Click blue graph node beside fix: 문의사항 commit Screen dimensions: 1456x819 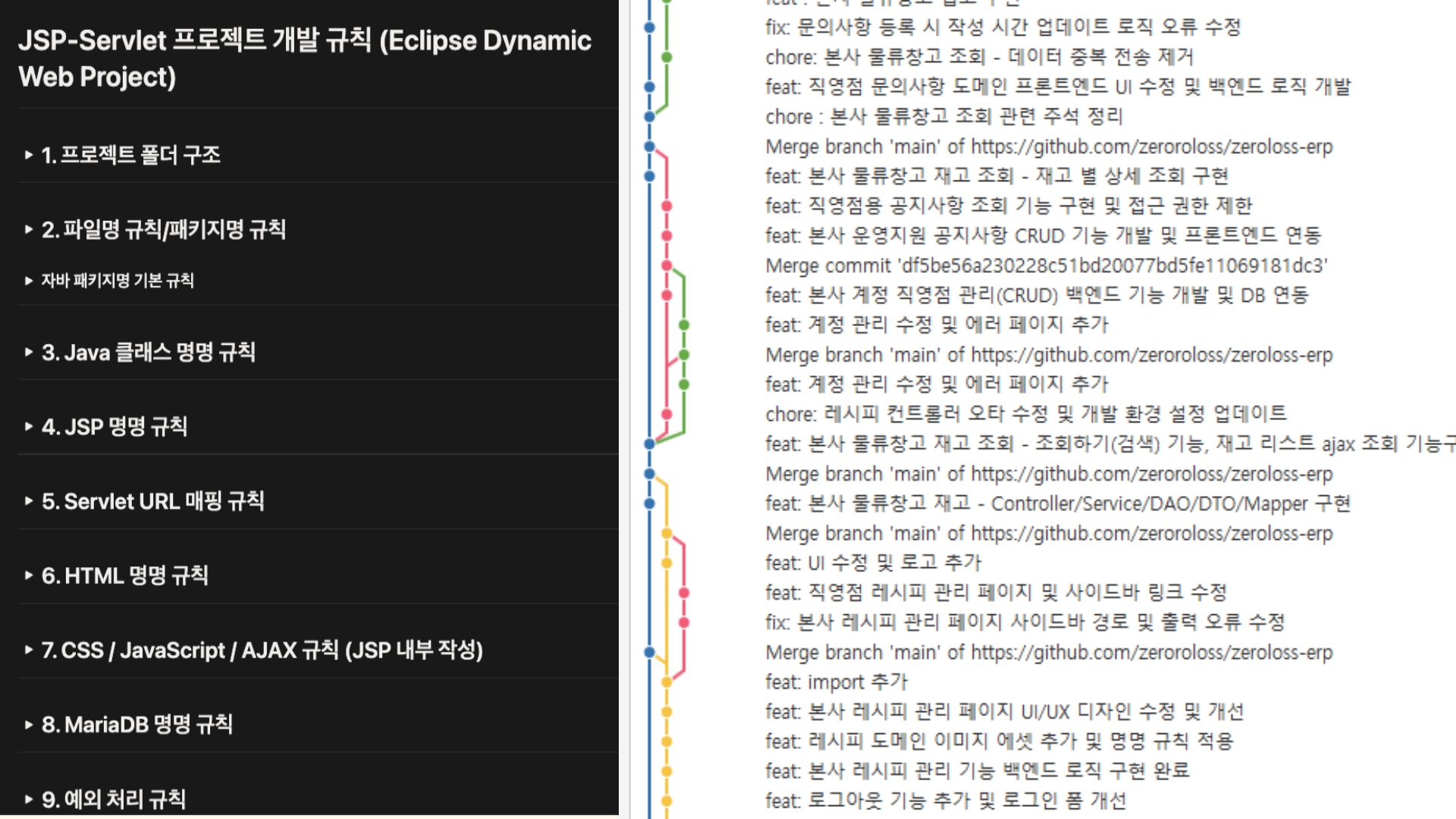point(649,27)
